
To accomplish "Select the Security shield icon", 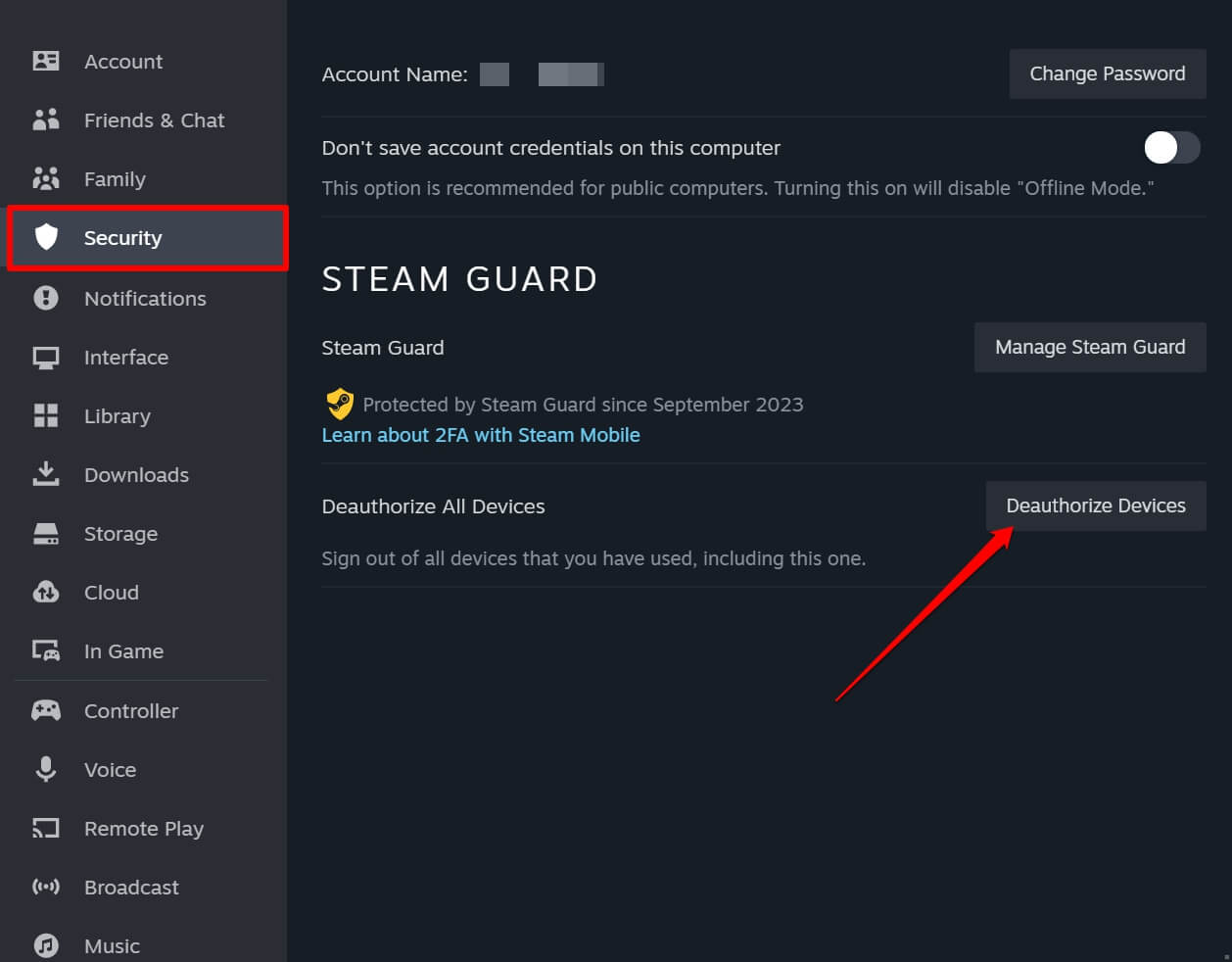I will tap(45, 237).
